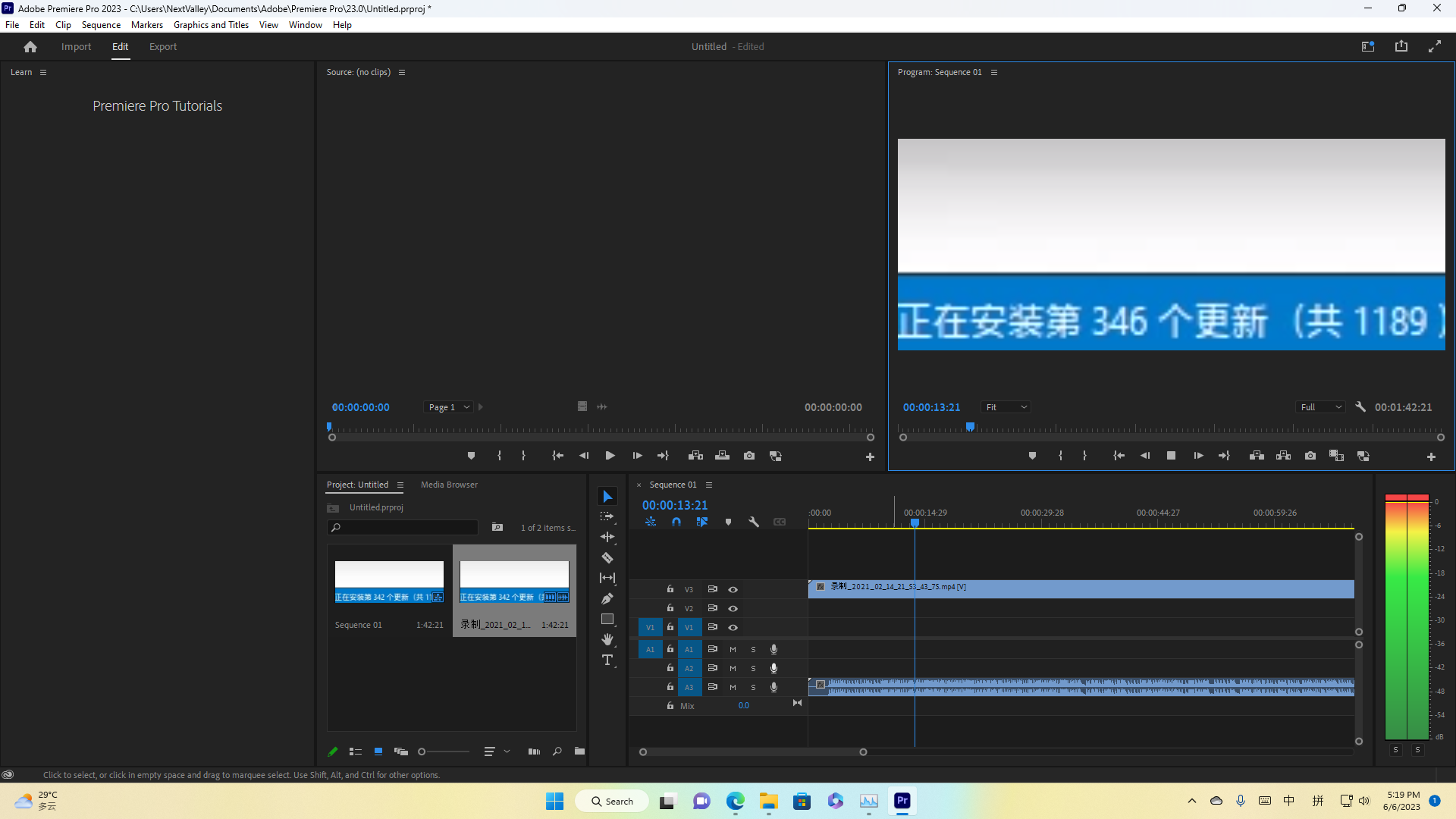1456x819 pixels.
Task: Go to the Export workspace
Action: click(x=162, y=46)
